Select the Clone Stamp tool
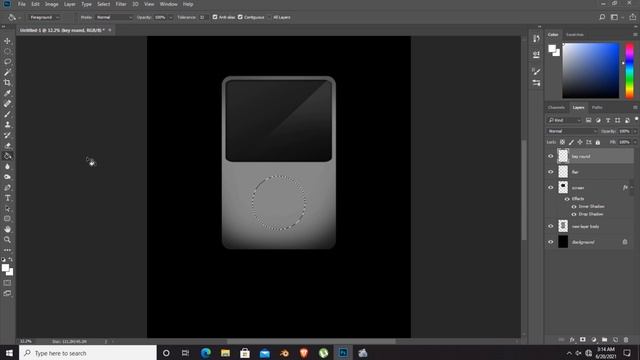 pos(7,124)
